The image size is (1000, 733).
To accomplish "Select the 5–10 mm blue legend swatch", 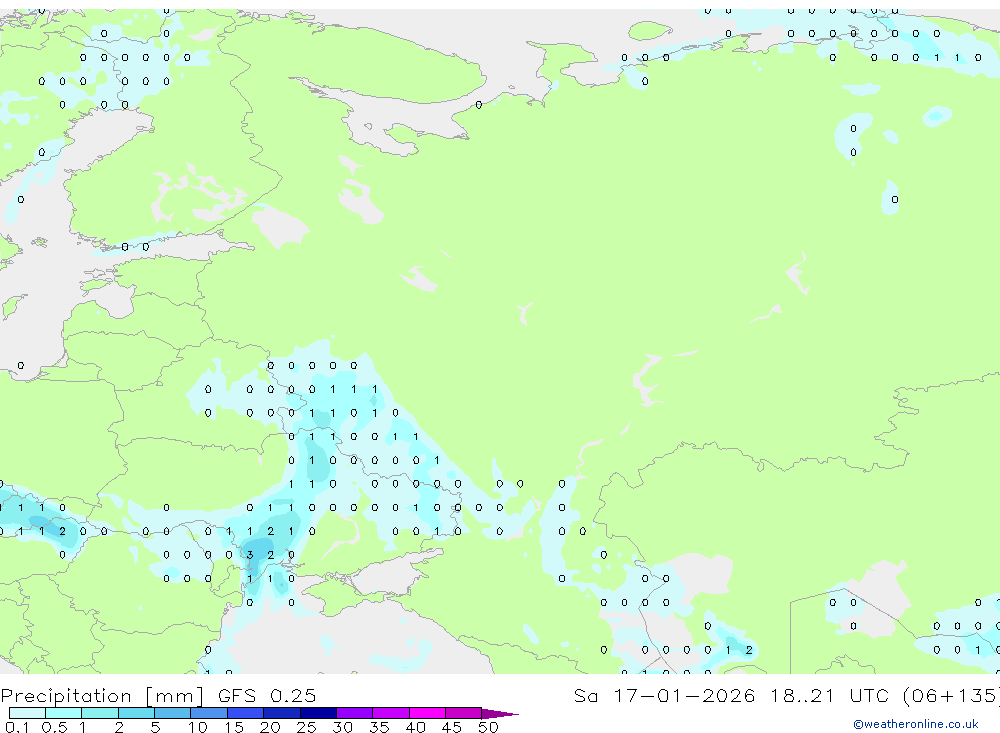I will click(x=173, y=713).
